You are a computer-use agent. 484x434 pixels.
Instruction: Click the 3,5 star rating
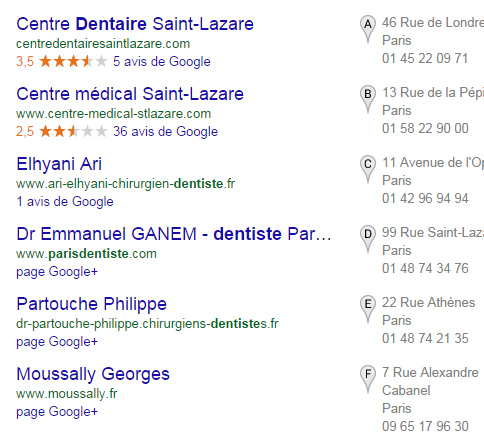pyautogui.click(x=62, y=61)
